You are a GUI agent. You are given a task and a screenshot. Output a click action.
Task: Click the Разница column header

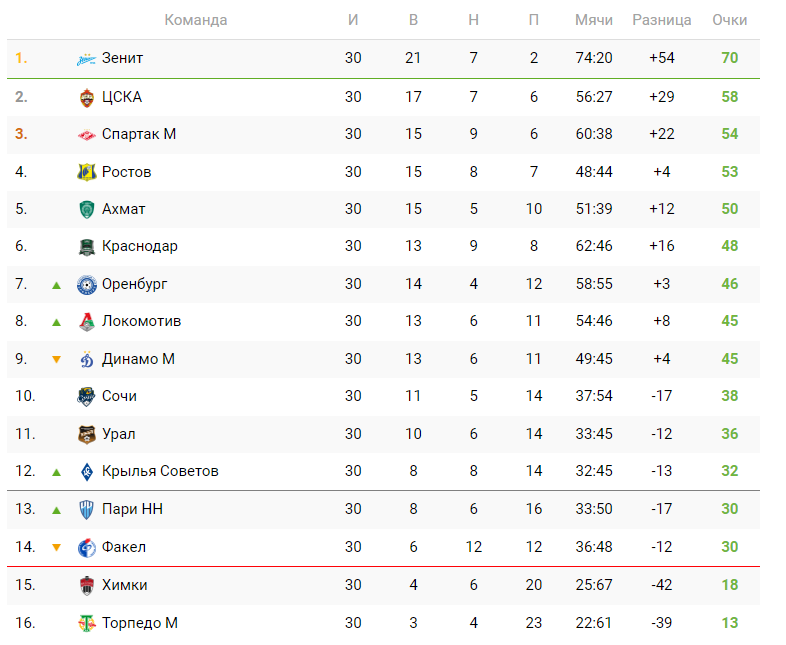point(662,20)
